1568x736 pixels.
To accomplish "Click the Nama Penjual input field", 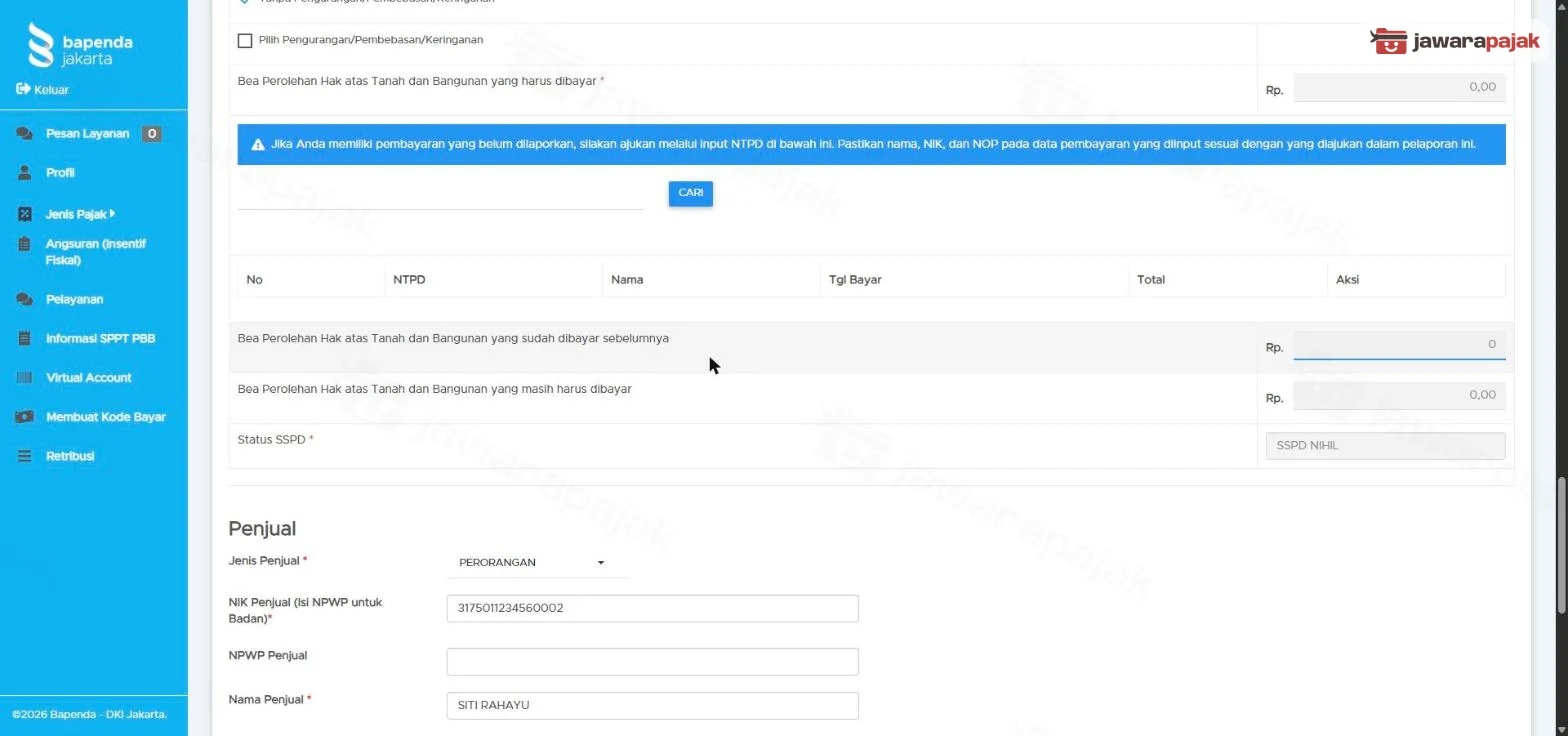I will click(652, 705).
